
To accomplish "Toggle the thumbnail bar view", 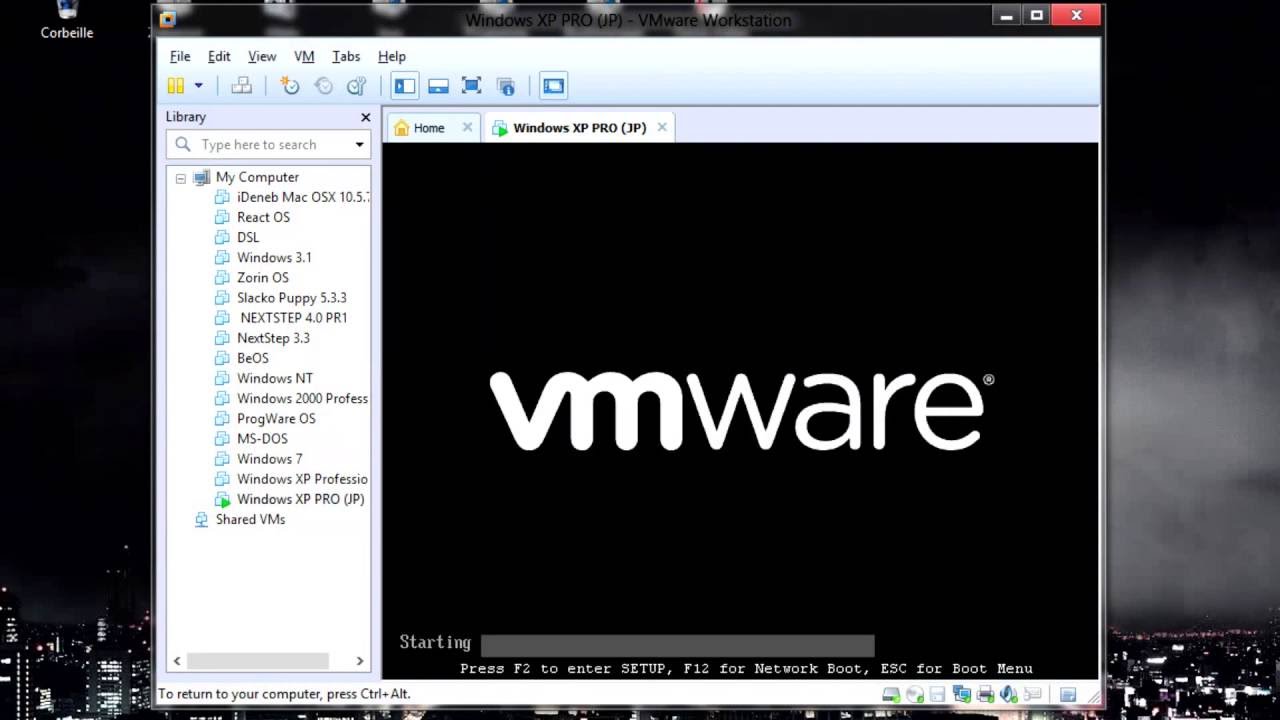I will pos(438,86).
